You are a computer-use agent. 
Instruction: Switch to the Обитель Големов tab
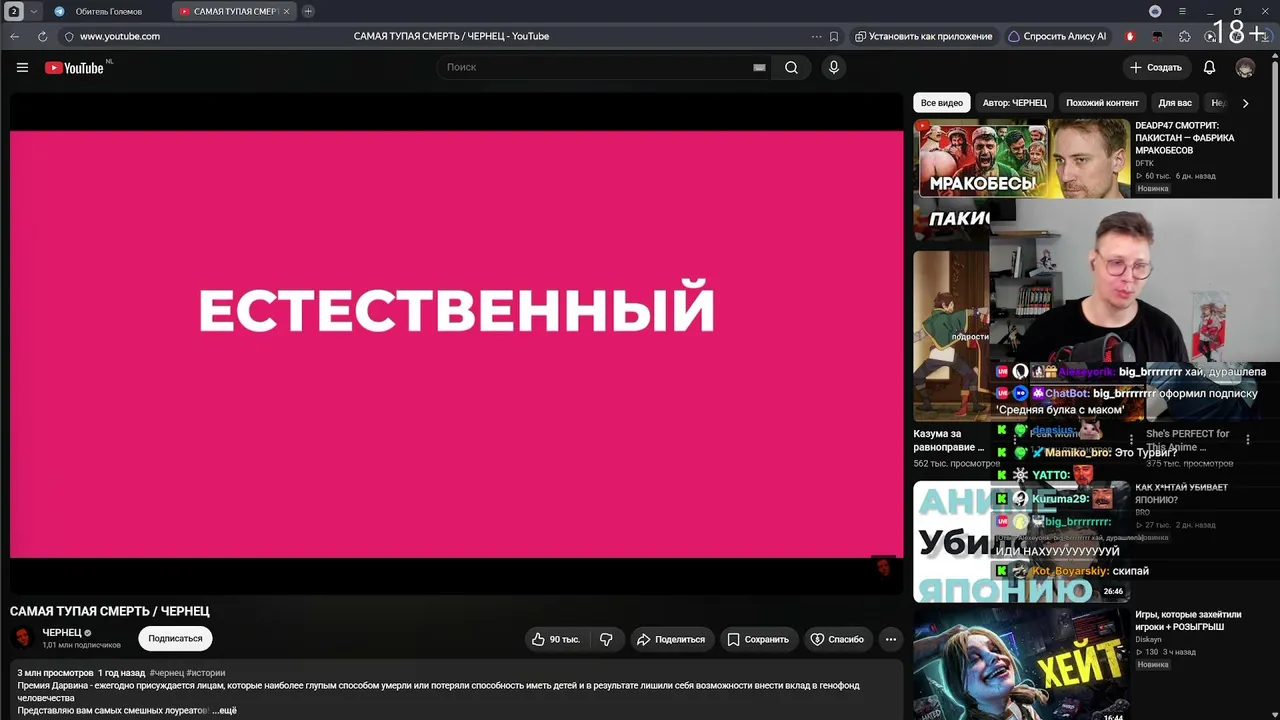point(107,11)
